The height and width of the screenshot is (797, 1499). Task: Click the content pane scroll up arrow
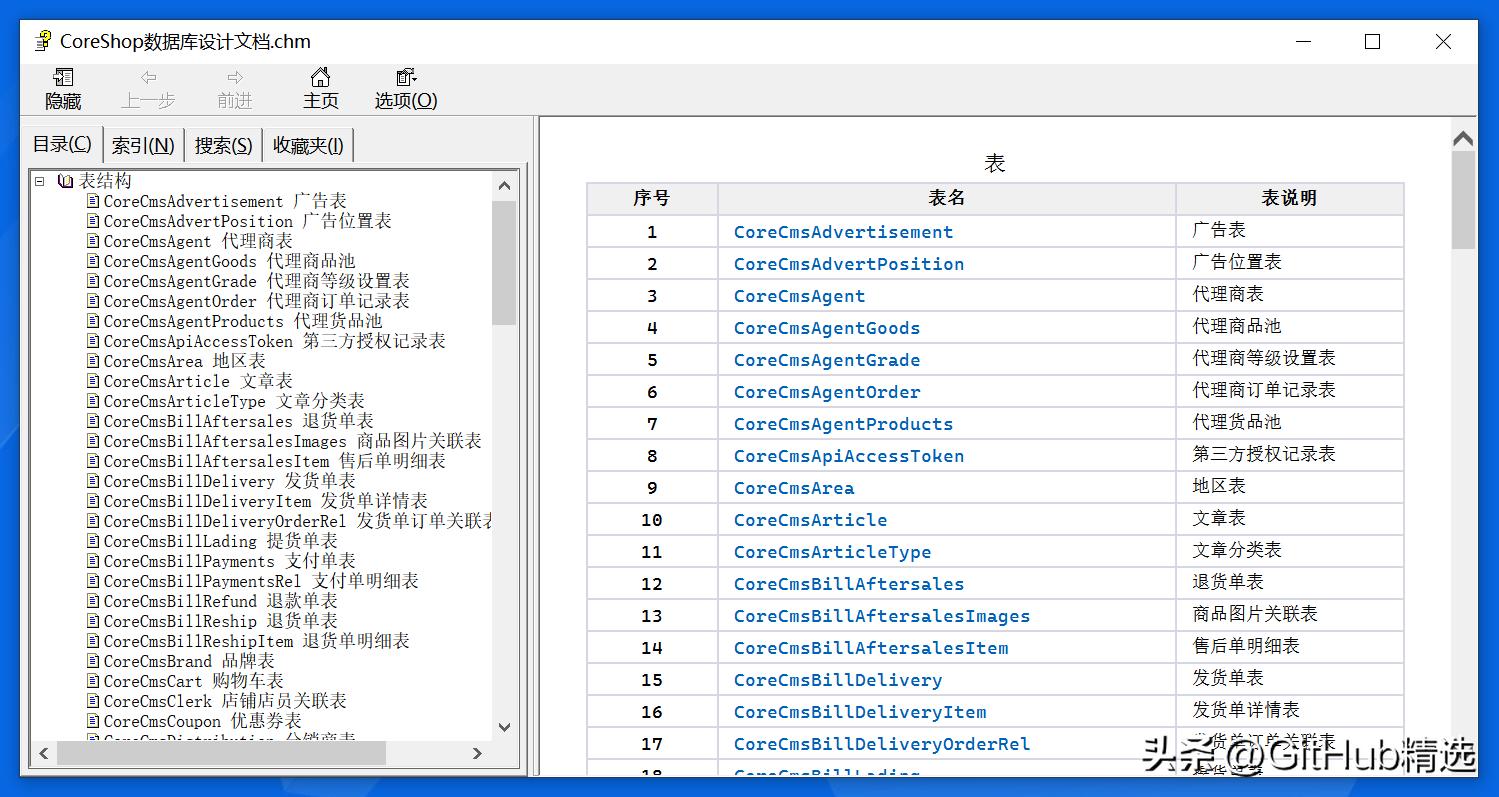[x=1463, y=139]
